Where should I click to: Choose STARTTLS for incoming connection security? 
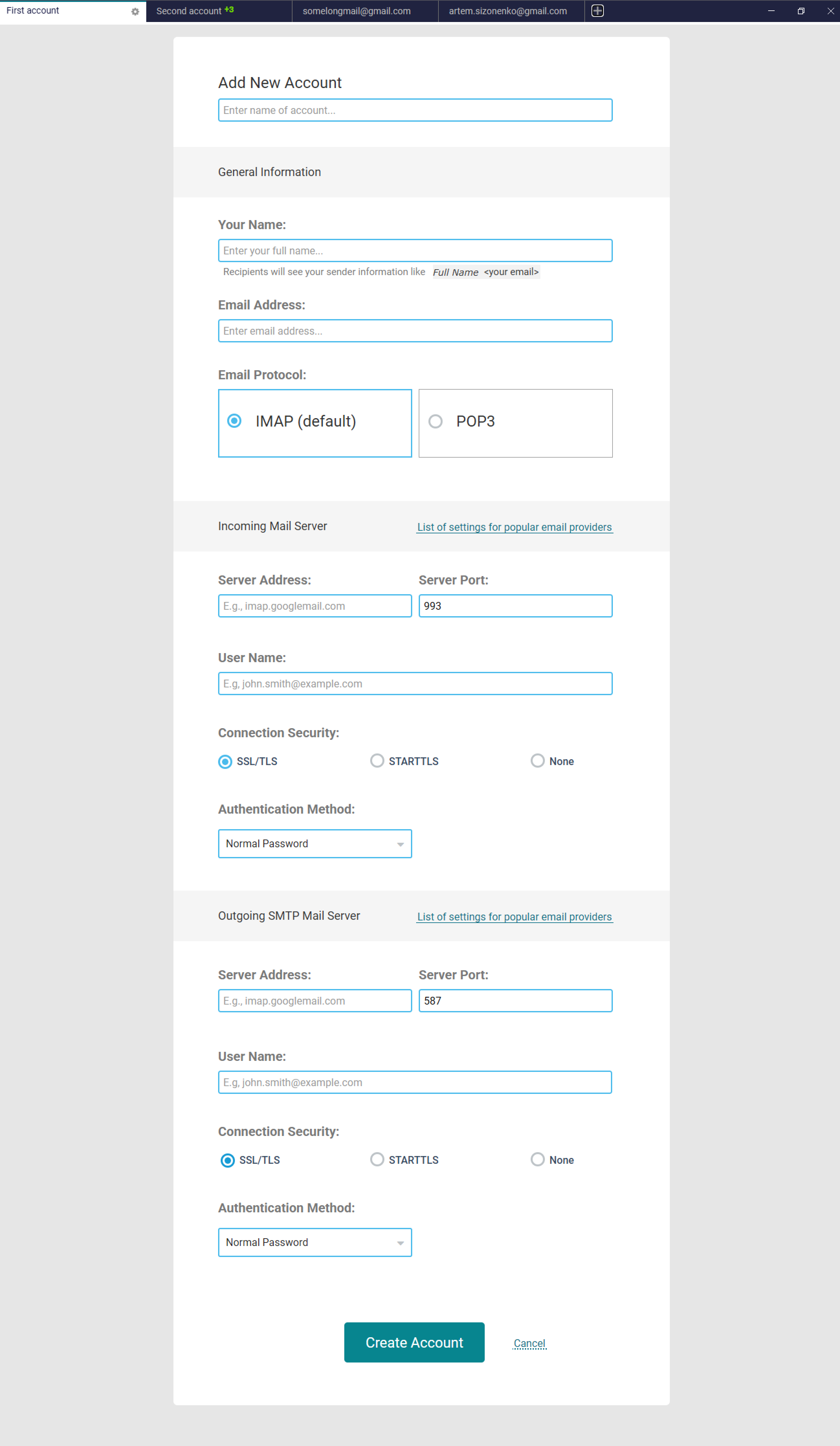point(377,761)
